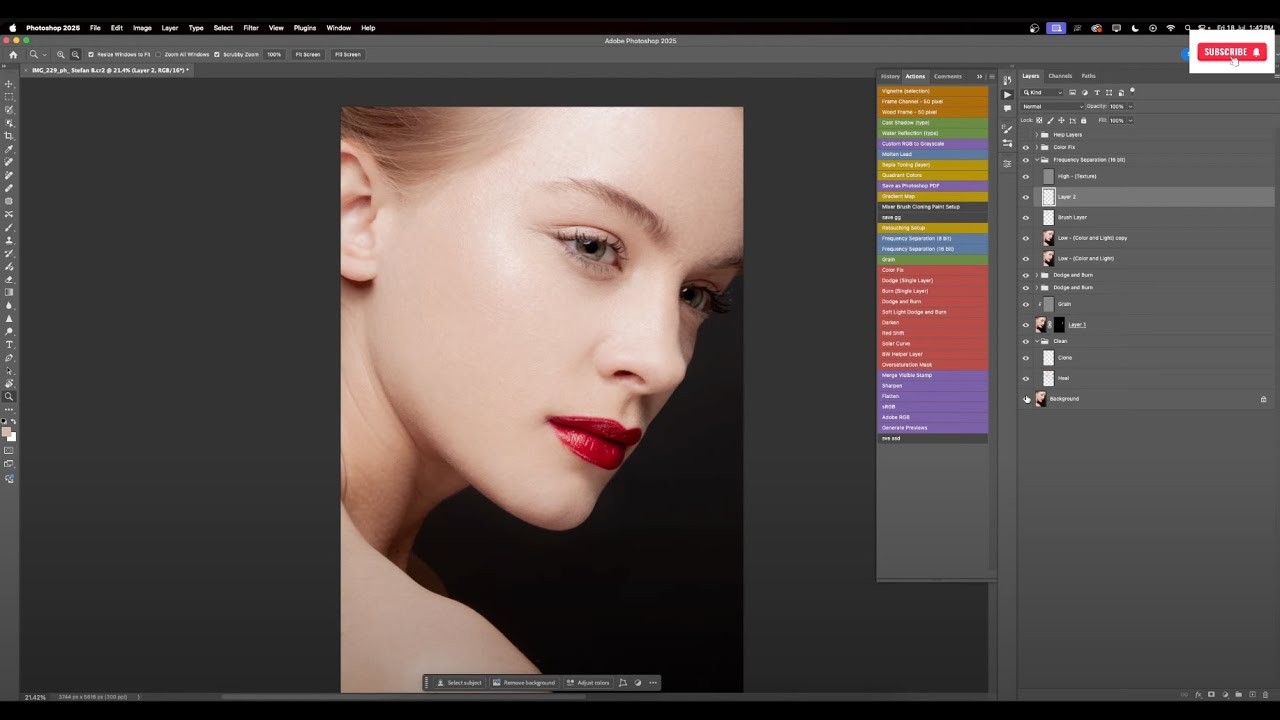The width and height of the screenshot is (1280, 720).
Task: Hide the Brush Layer visibility eye
Action: tap(1025, 217)
